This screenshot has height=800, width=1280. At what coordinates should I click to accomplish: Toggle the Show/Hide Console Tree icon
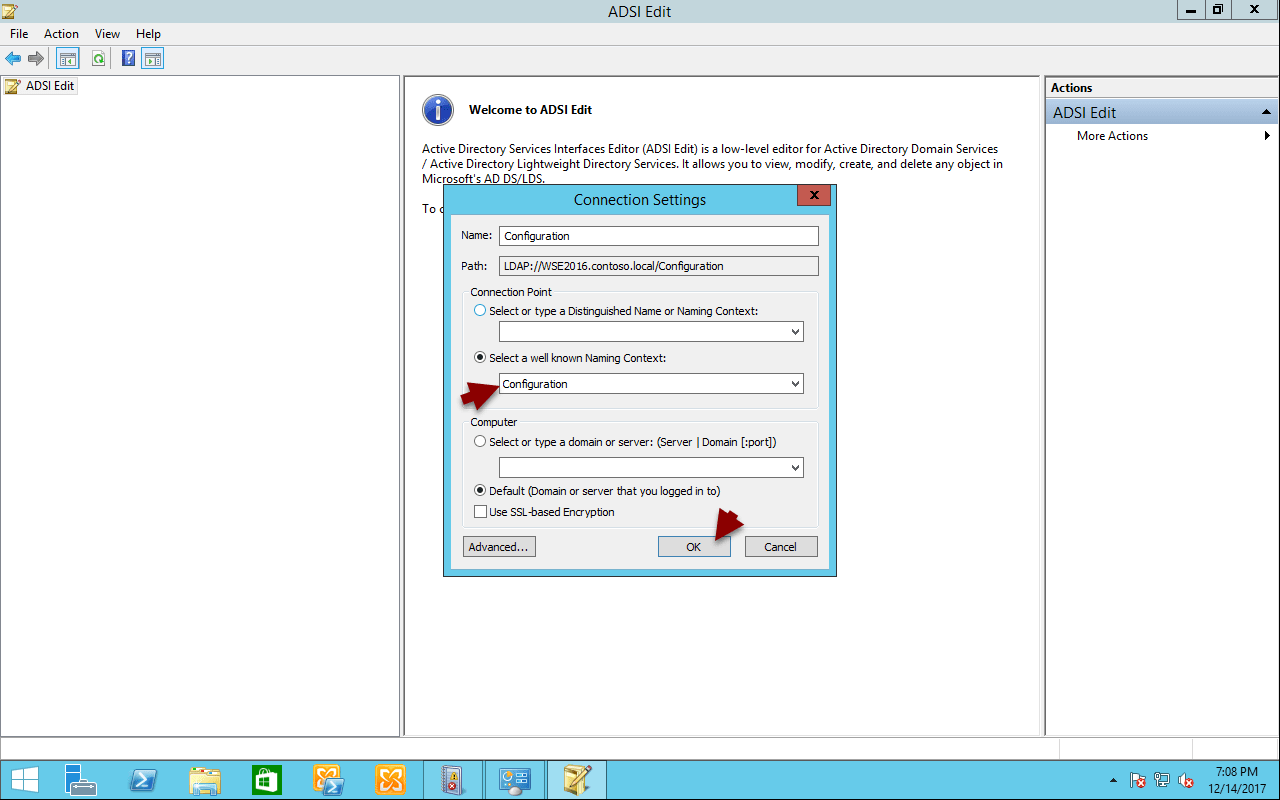[67, 59]
